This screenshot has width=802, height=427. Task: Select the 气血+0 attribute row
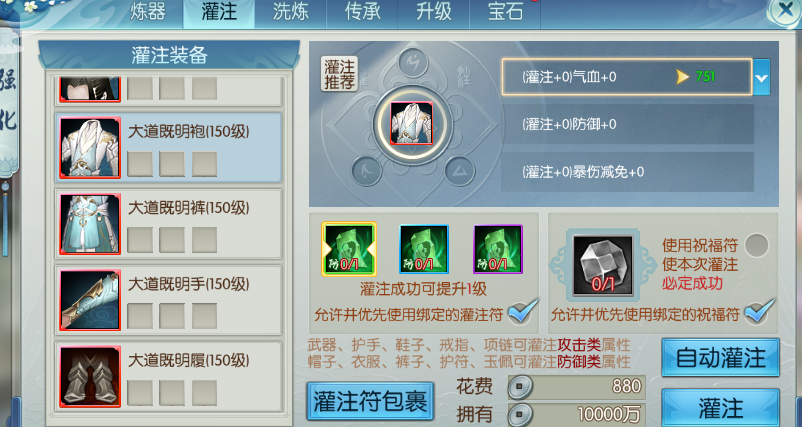coord(627,77)
